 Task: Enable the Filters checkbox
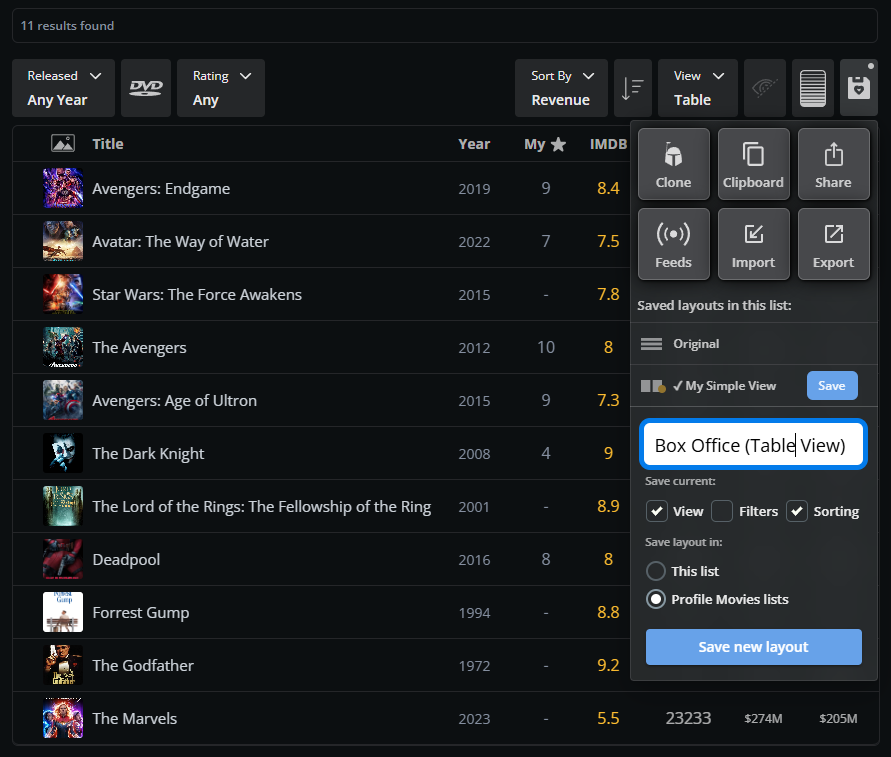(x=722, y=511)
